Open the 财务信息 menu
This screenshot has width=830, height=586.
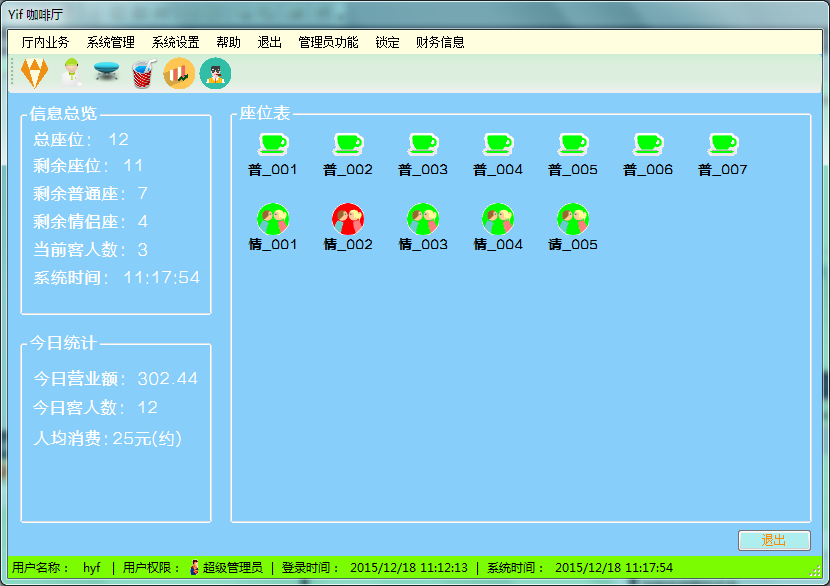point(440,42)
